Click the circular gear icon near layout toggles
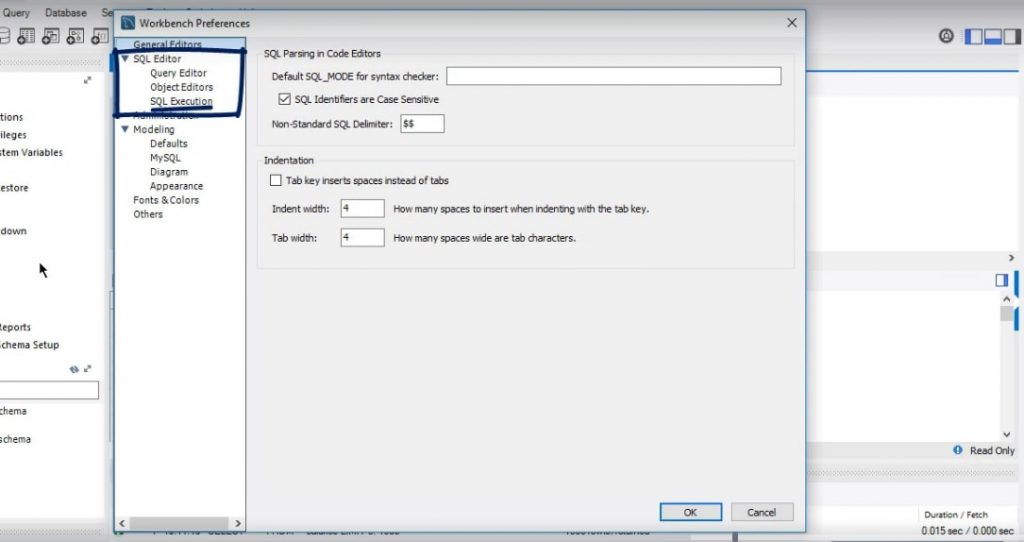Viewport: 1024px width, 542px height. [946, 36]
